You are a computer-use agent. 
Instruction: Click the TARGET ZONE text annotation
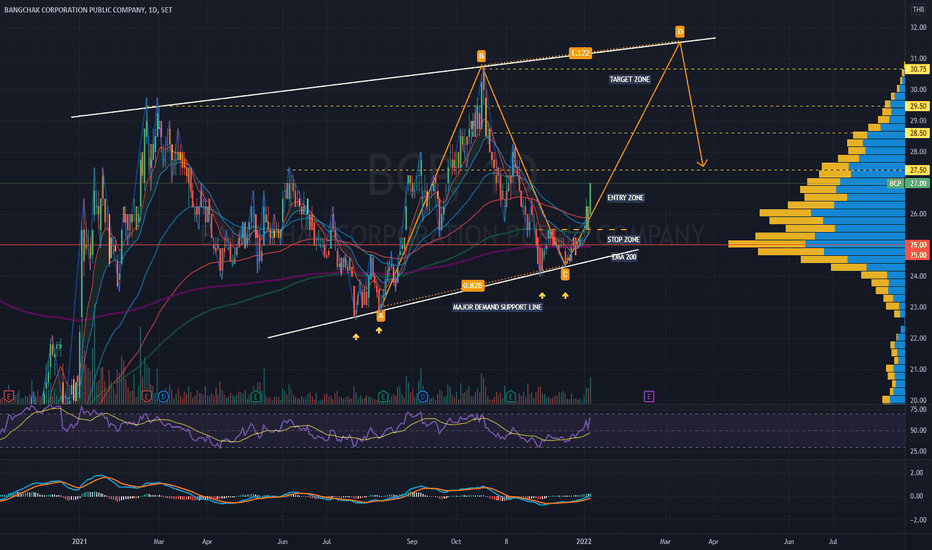[x=629, y=79]
